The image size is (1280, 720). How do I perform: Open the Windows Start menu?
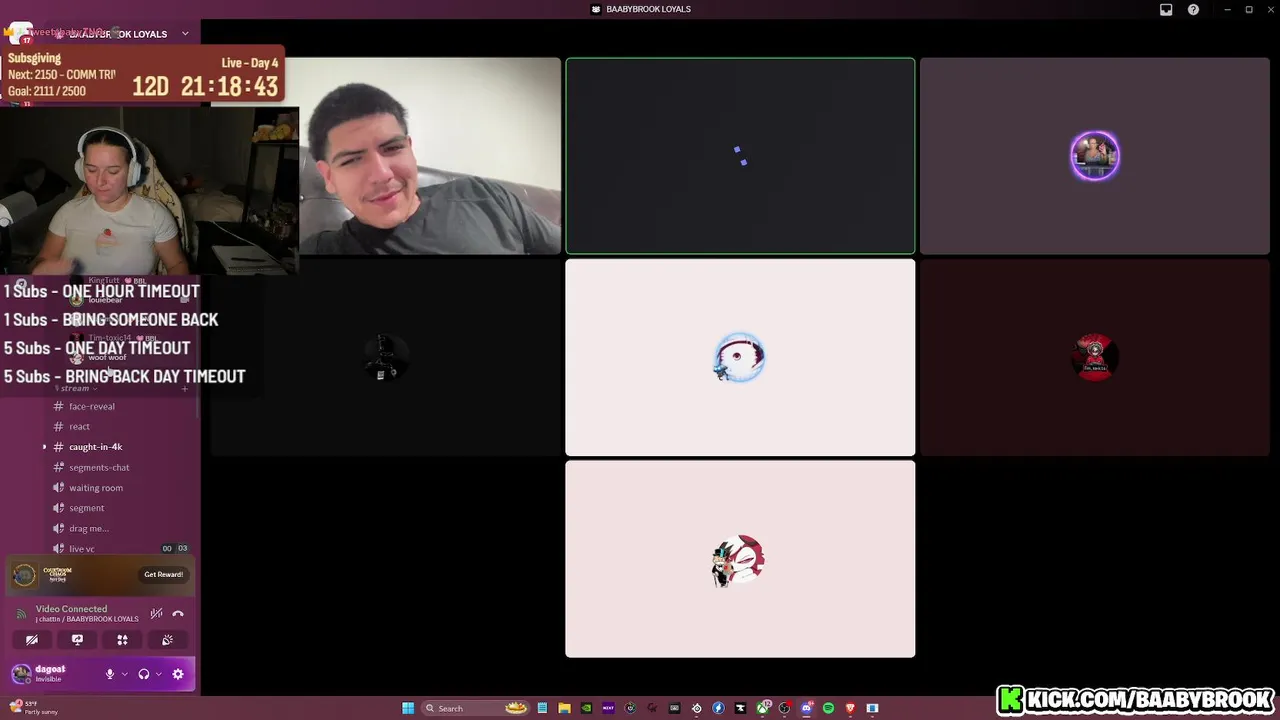pos(408,708)
